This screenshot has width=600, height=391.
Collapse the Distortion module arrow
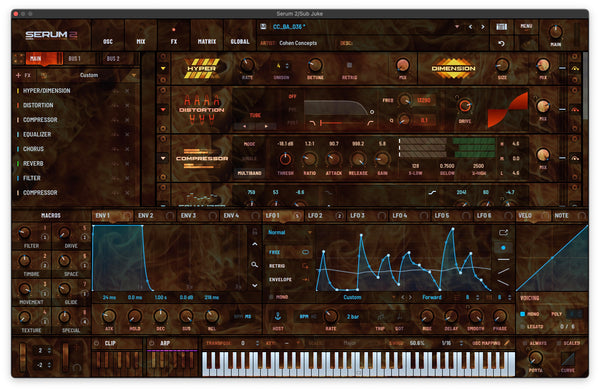[163, 109]
